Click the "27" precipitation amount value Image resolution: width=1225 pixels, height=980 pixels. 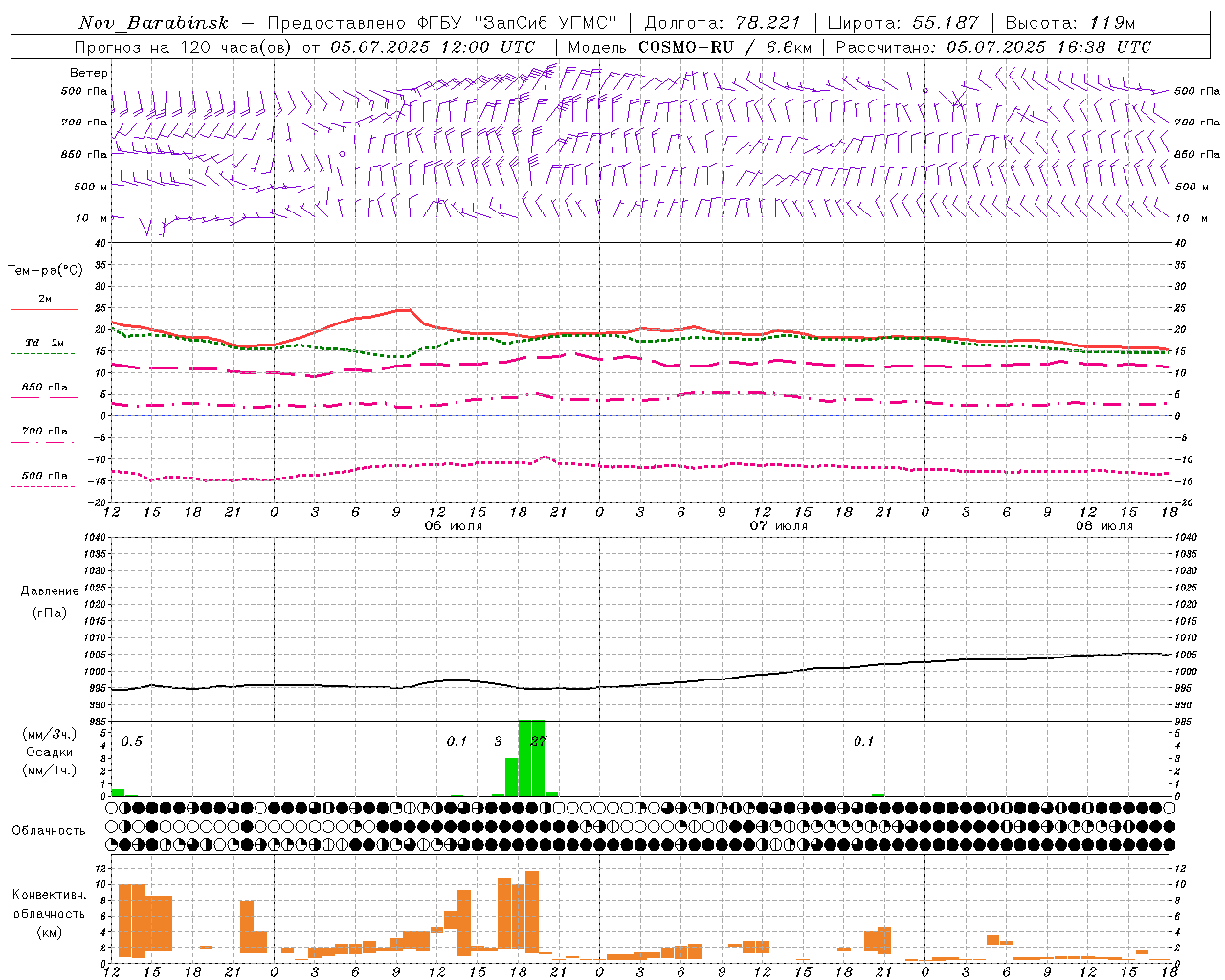pos(538,741)
